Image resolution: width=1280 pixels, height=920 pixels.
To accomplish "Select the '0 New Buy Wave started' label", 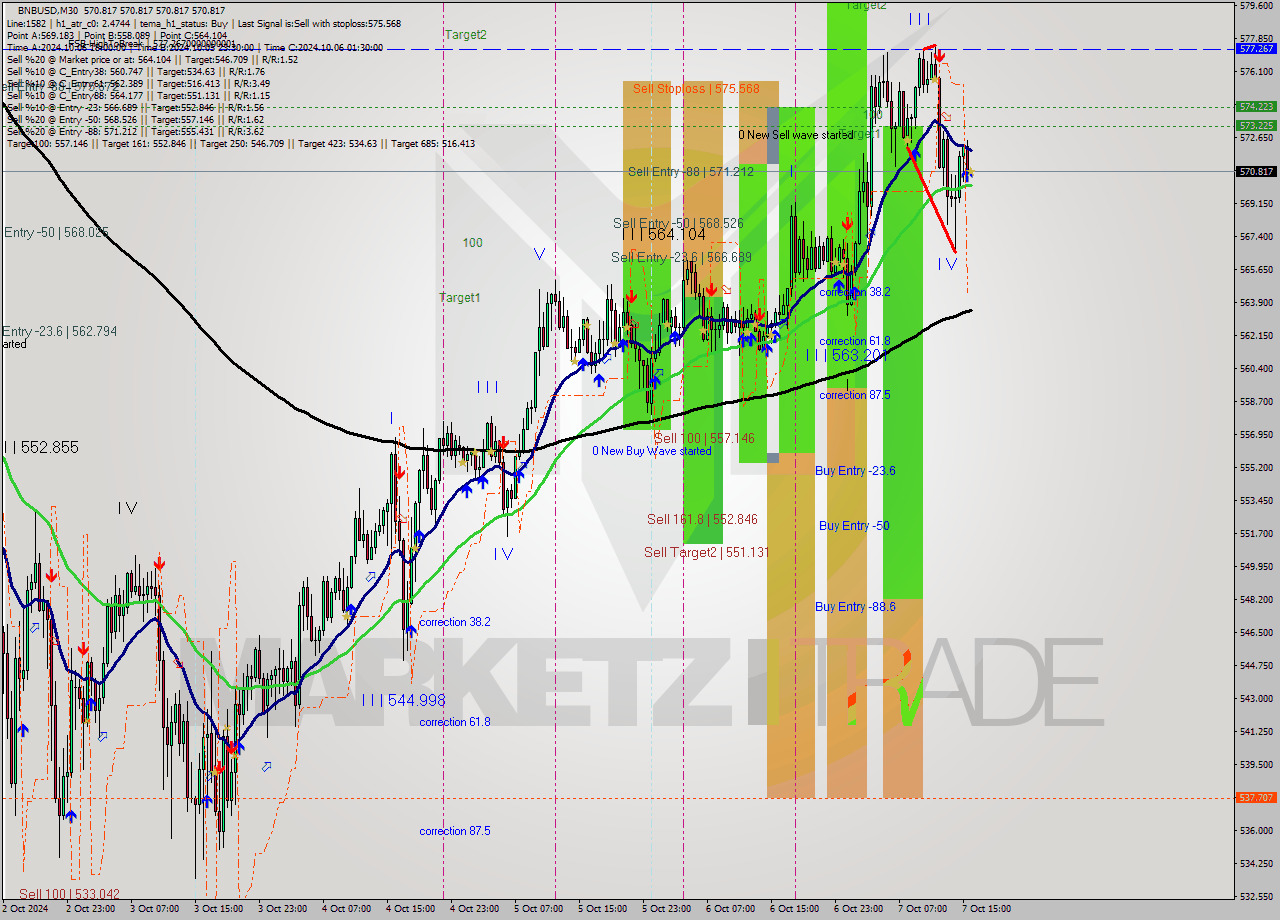I will (x=652, y=451).
